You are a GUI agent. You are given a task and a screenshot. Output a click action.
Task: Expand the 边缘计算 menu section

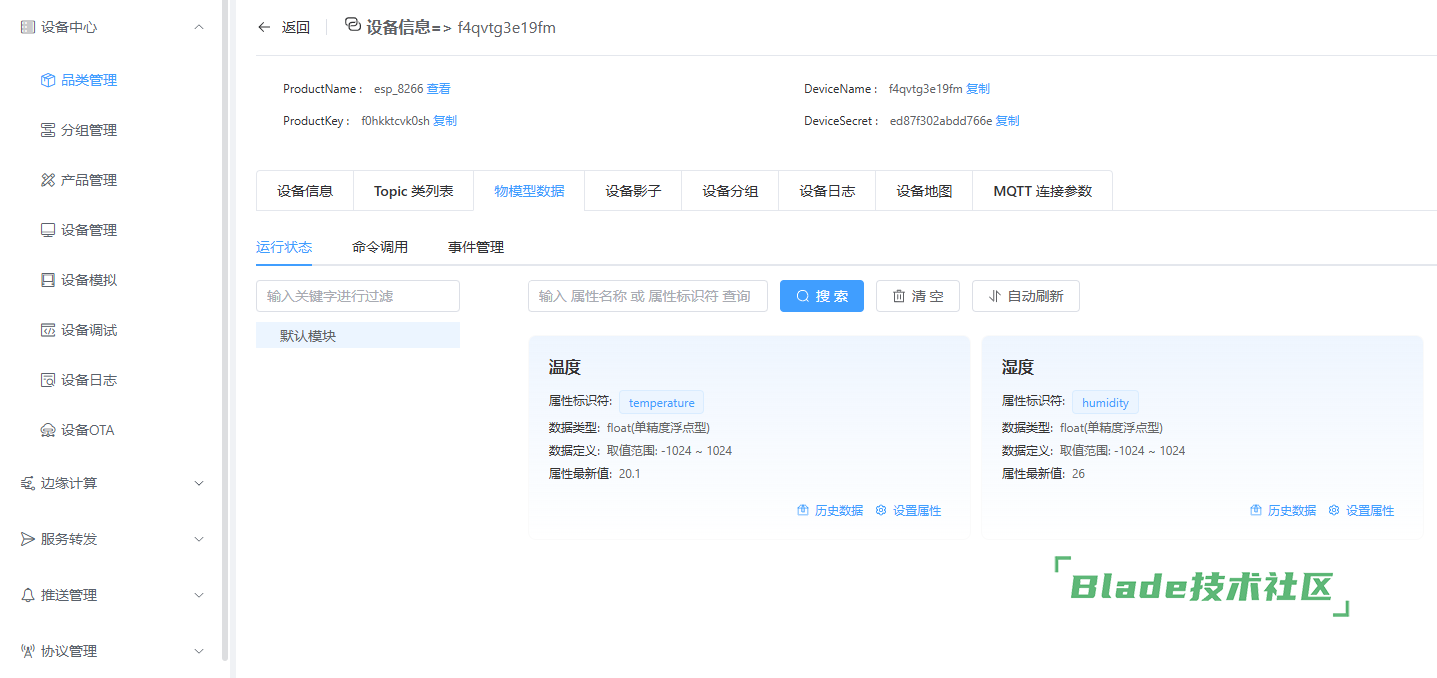198,483
